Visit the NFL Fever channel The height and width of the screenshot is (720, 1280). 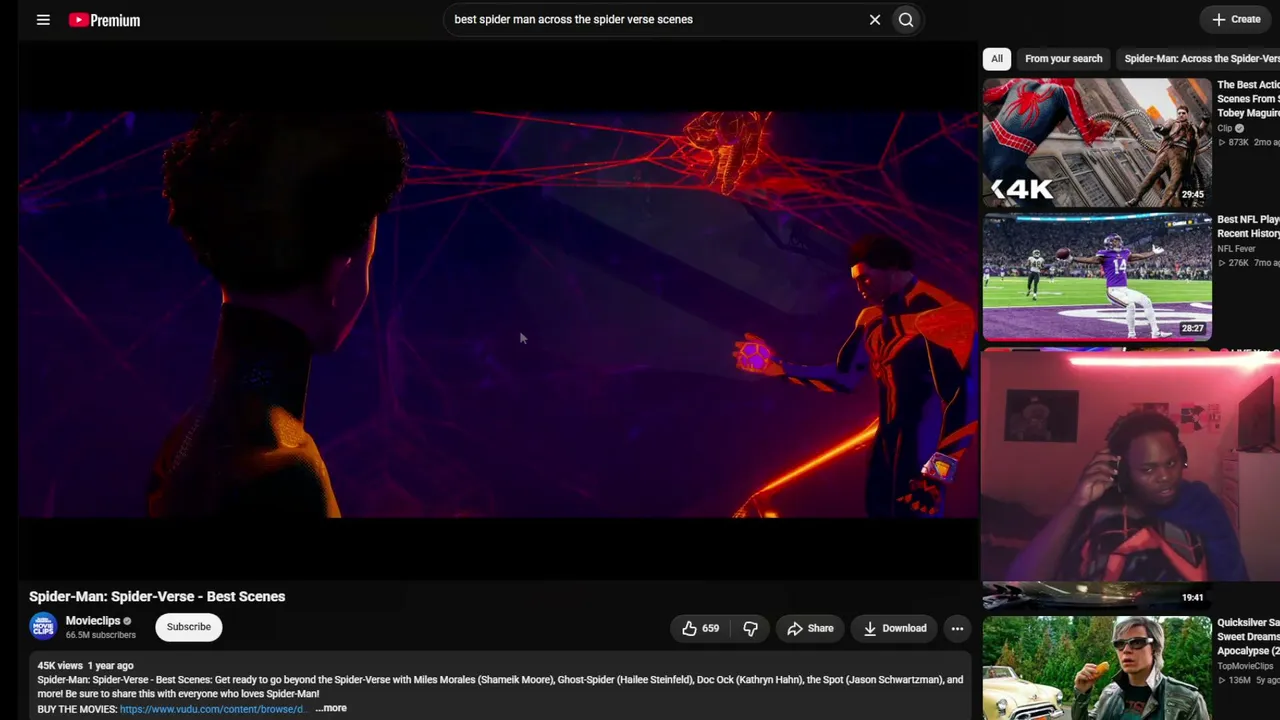(x=1236, y=249)
